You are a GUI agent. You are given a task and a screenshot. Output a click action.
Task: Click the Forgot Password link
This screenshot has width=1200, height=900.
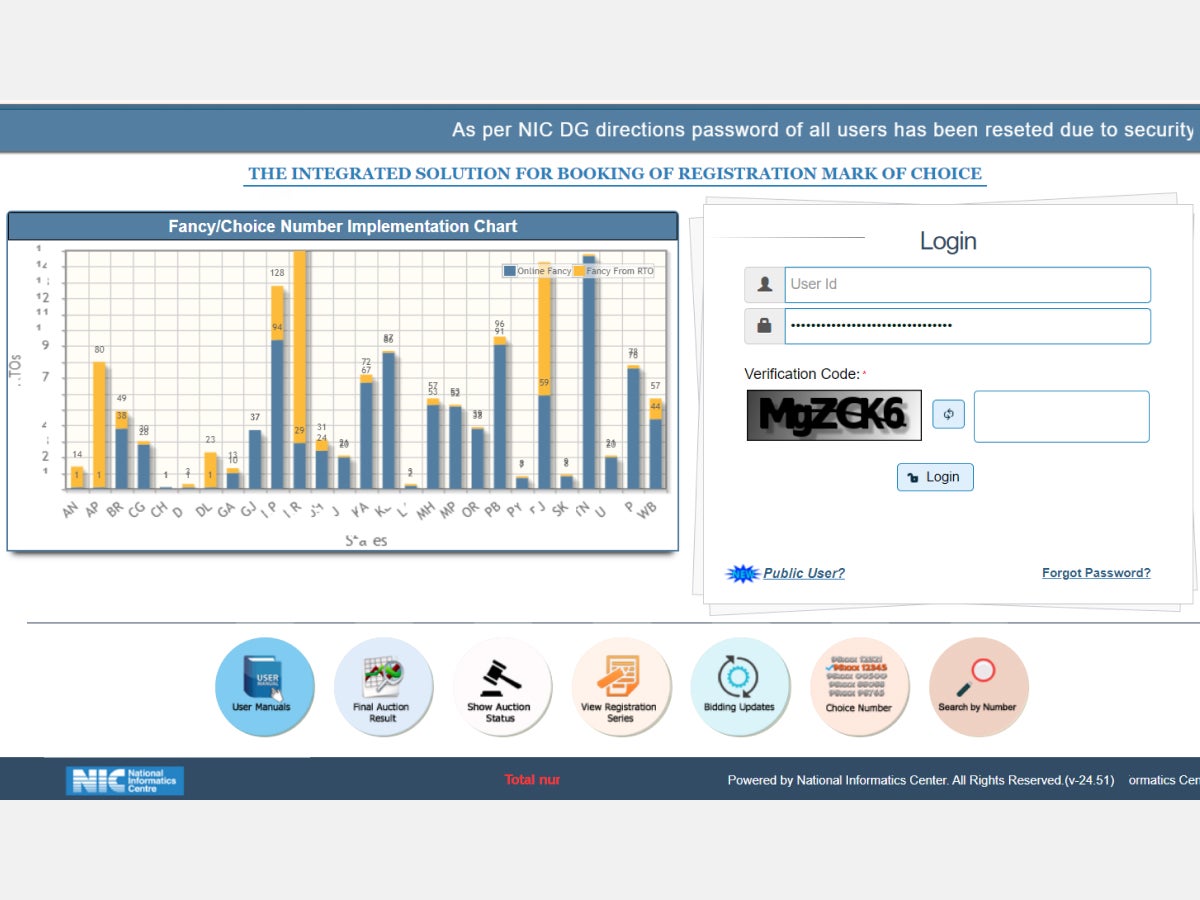(x=1096, y=572)
